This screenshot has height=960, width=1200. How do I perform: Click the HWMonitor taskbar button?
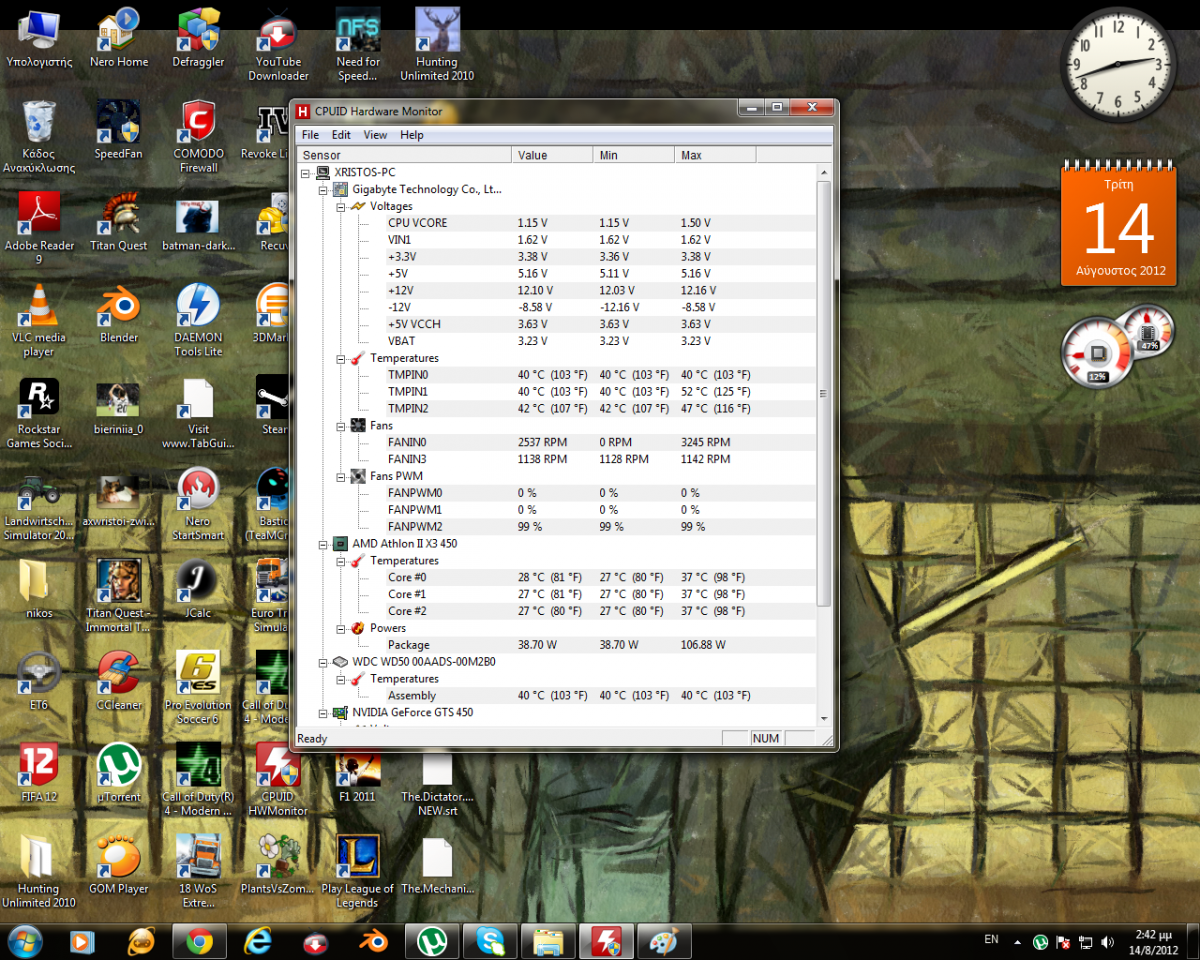pos(606,941)
